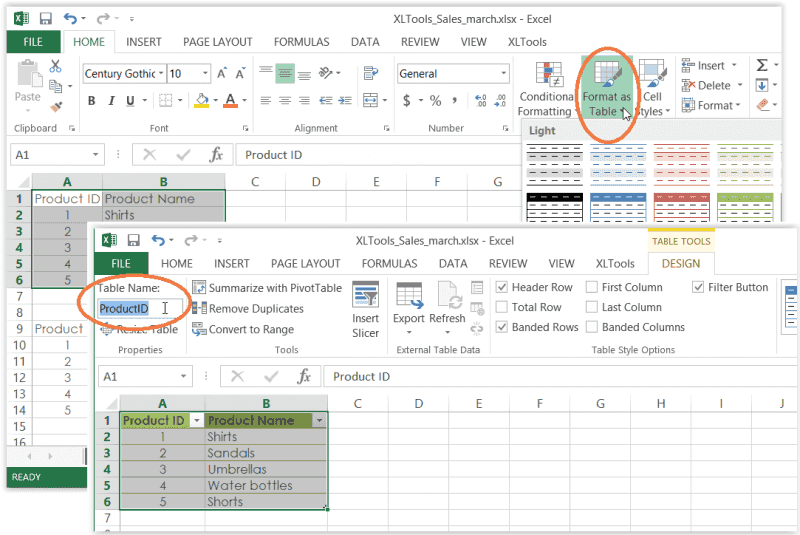
Task: Open the font size 10 dropdown
Action: [x=205, y=73]
